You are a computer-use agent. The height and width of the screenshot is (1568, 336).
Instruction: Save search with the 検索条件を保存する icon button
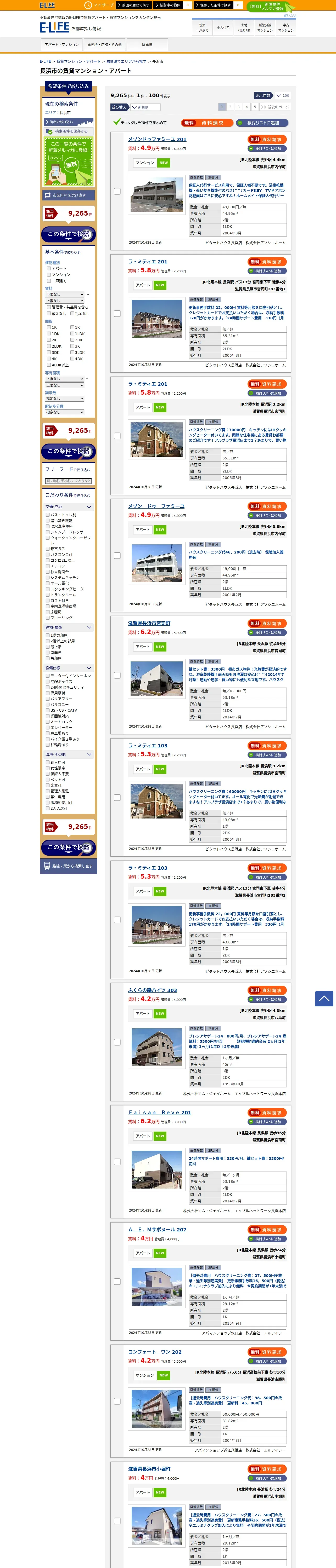pos(68,131)
